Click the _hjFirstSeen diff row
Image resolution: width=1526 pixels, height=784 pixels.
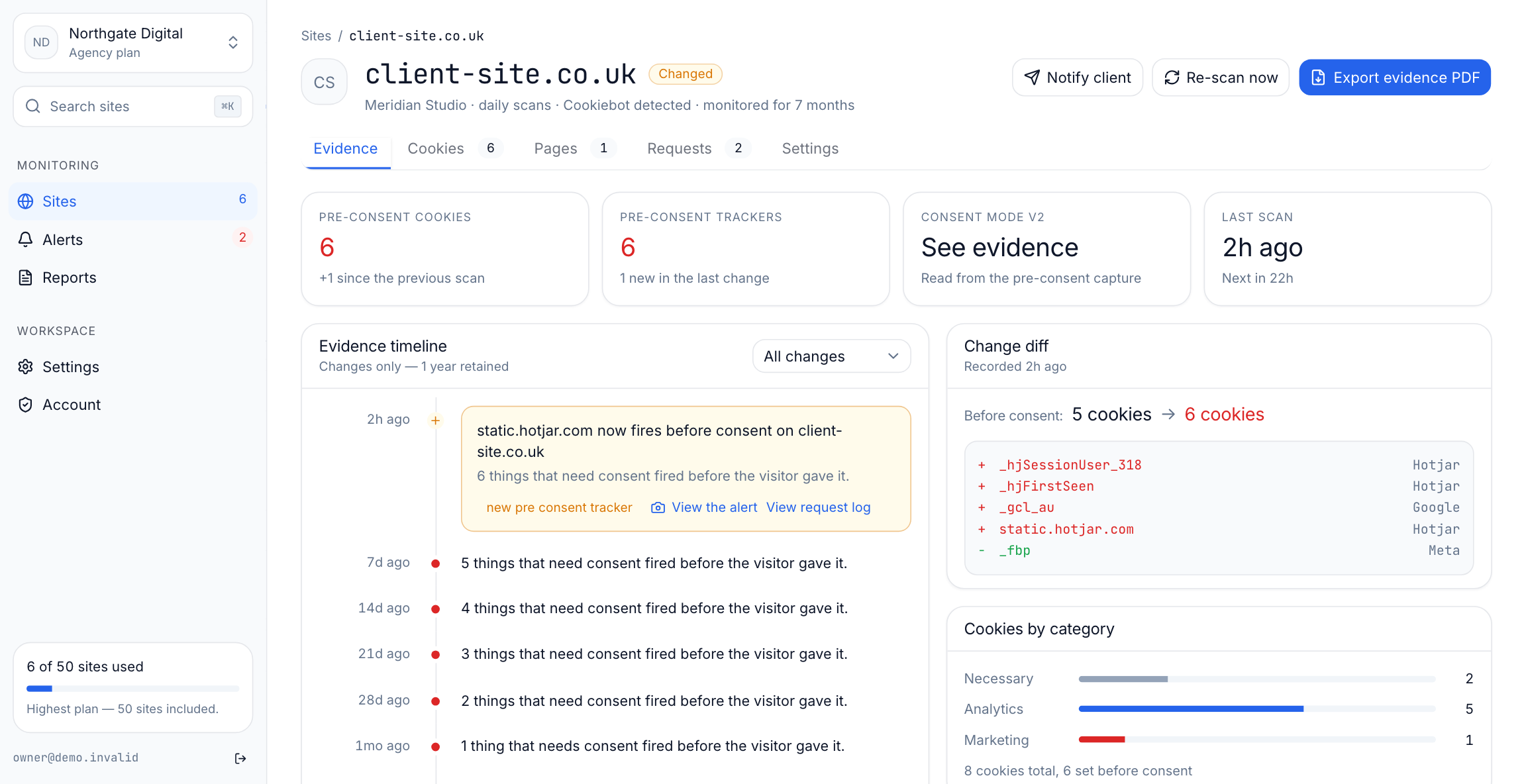point(1219,486)
